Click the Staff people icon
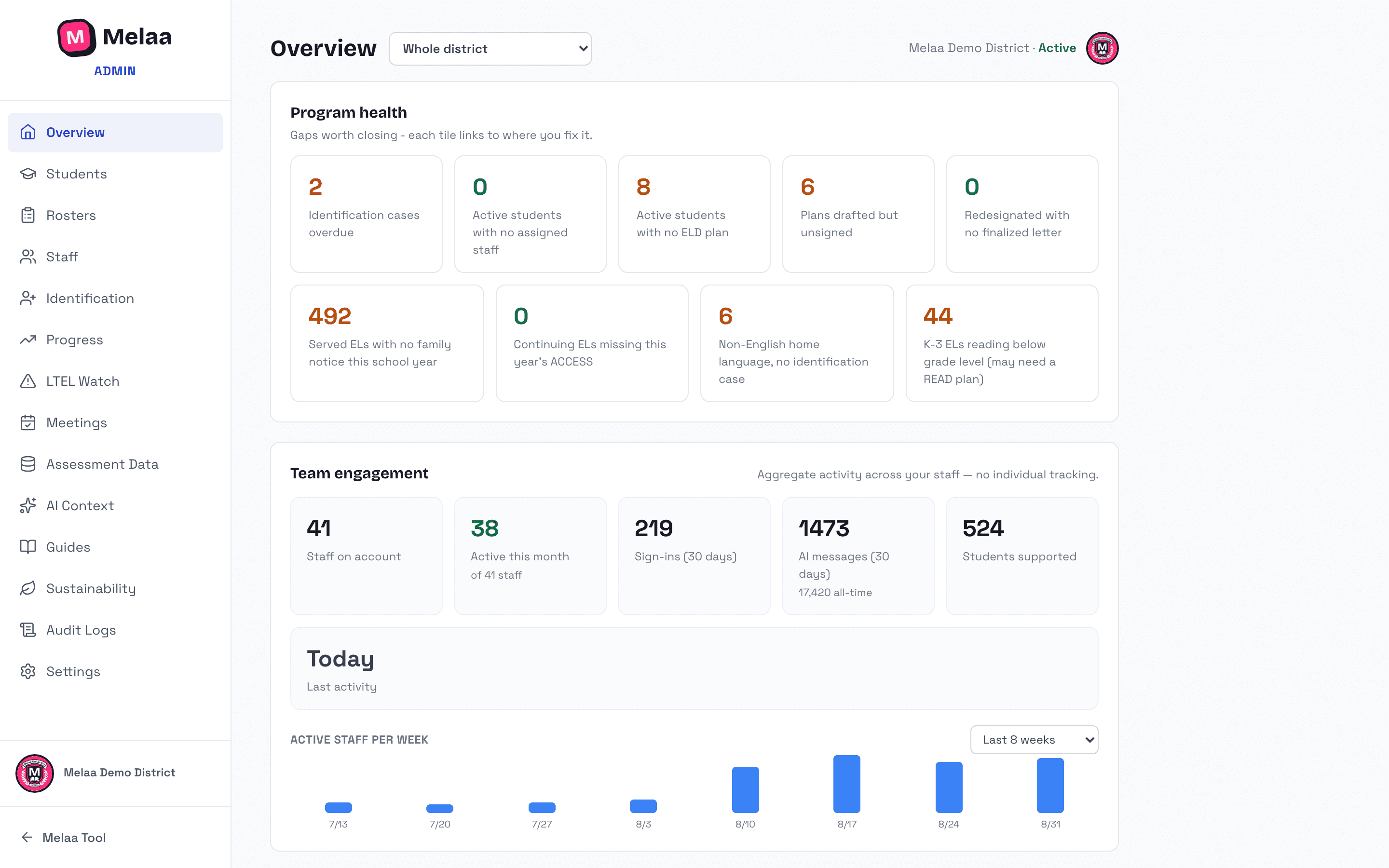The image size is (1389, 868). (x=27, y=257)
